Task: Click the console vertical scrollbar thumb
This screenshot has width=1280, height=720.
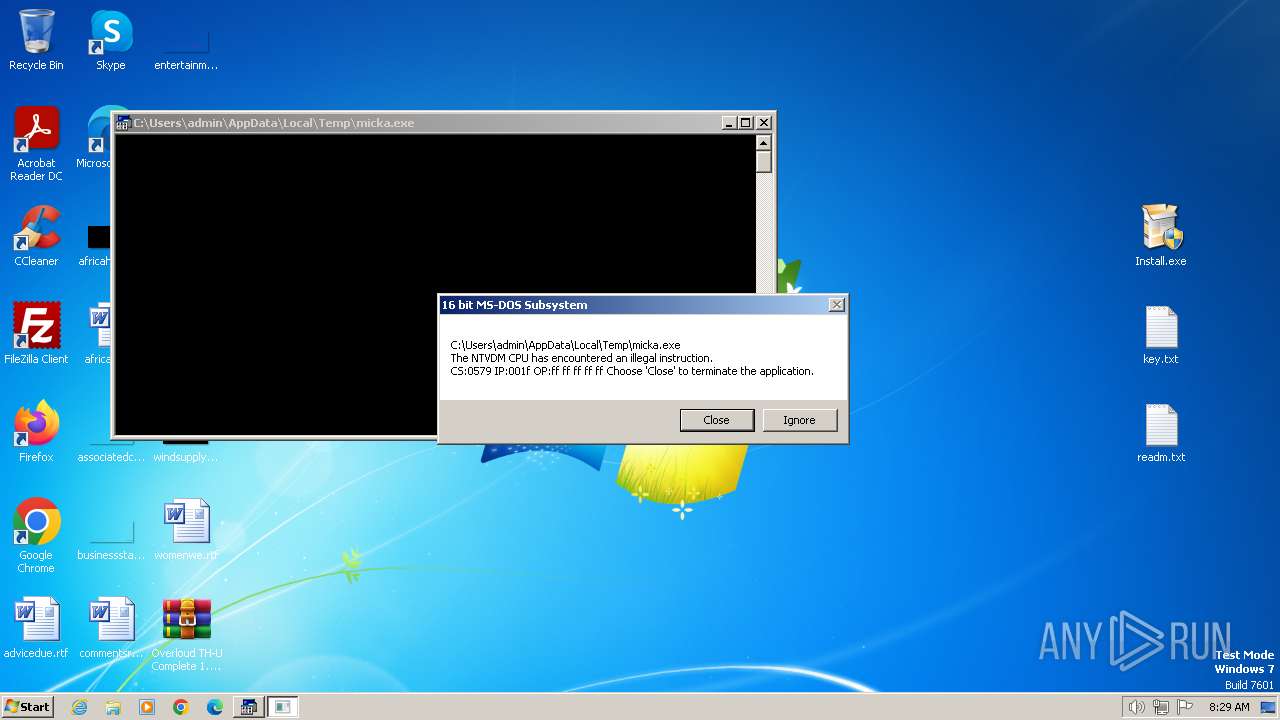Action: click(x=764, y=161)
